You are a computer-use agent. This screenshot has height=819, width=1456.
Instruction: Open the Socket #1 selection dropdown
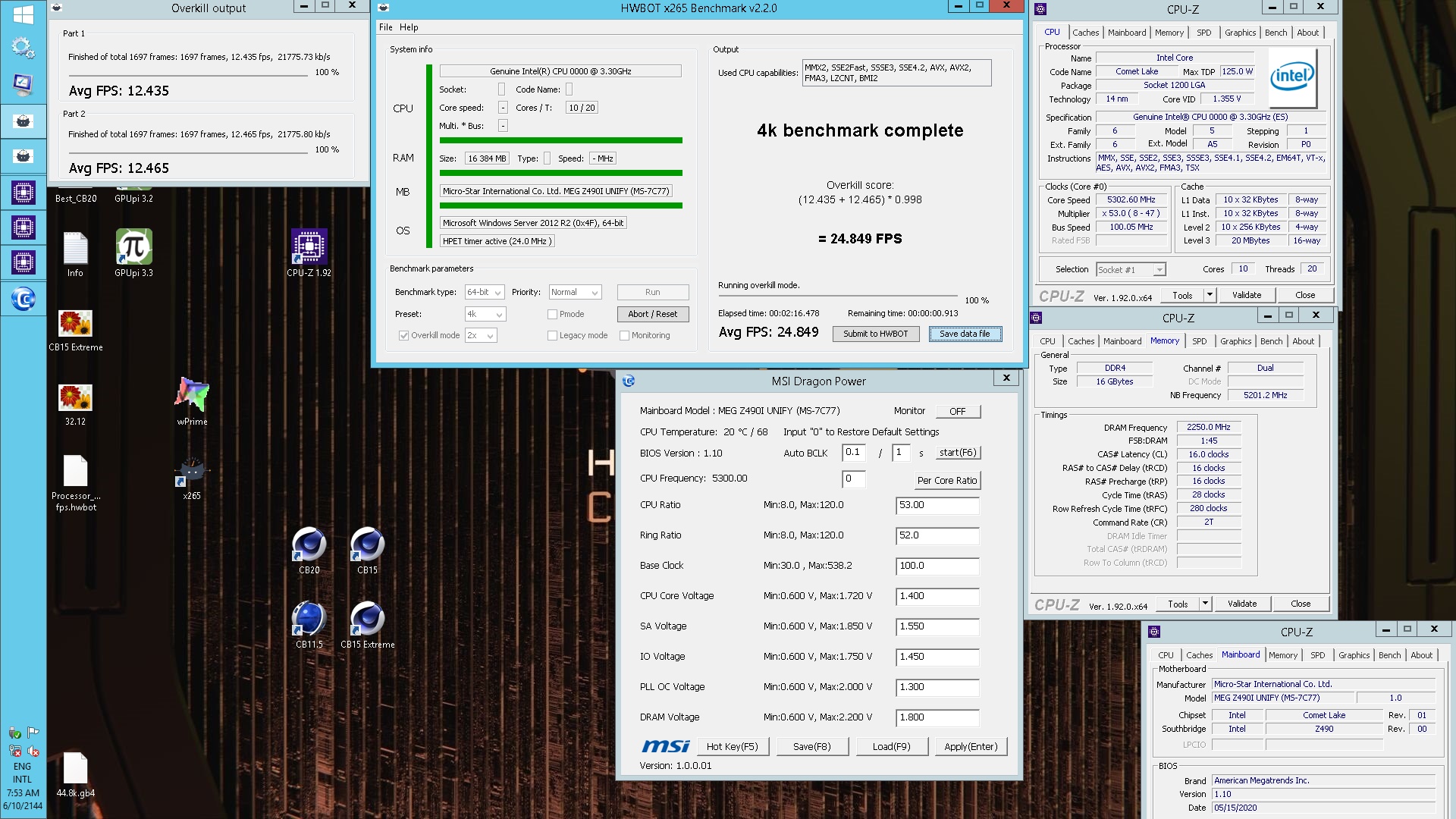coord(1131,269)
